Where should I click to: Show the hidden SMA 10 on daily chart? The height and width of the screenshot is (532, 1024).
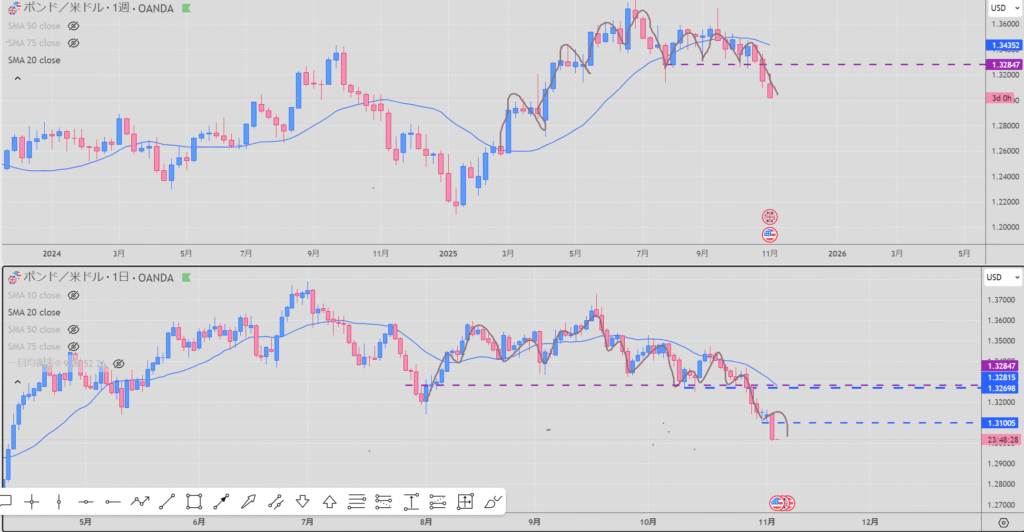pos(73,296)
